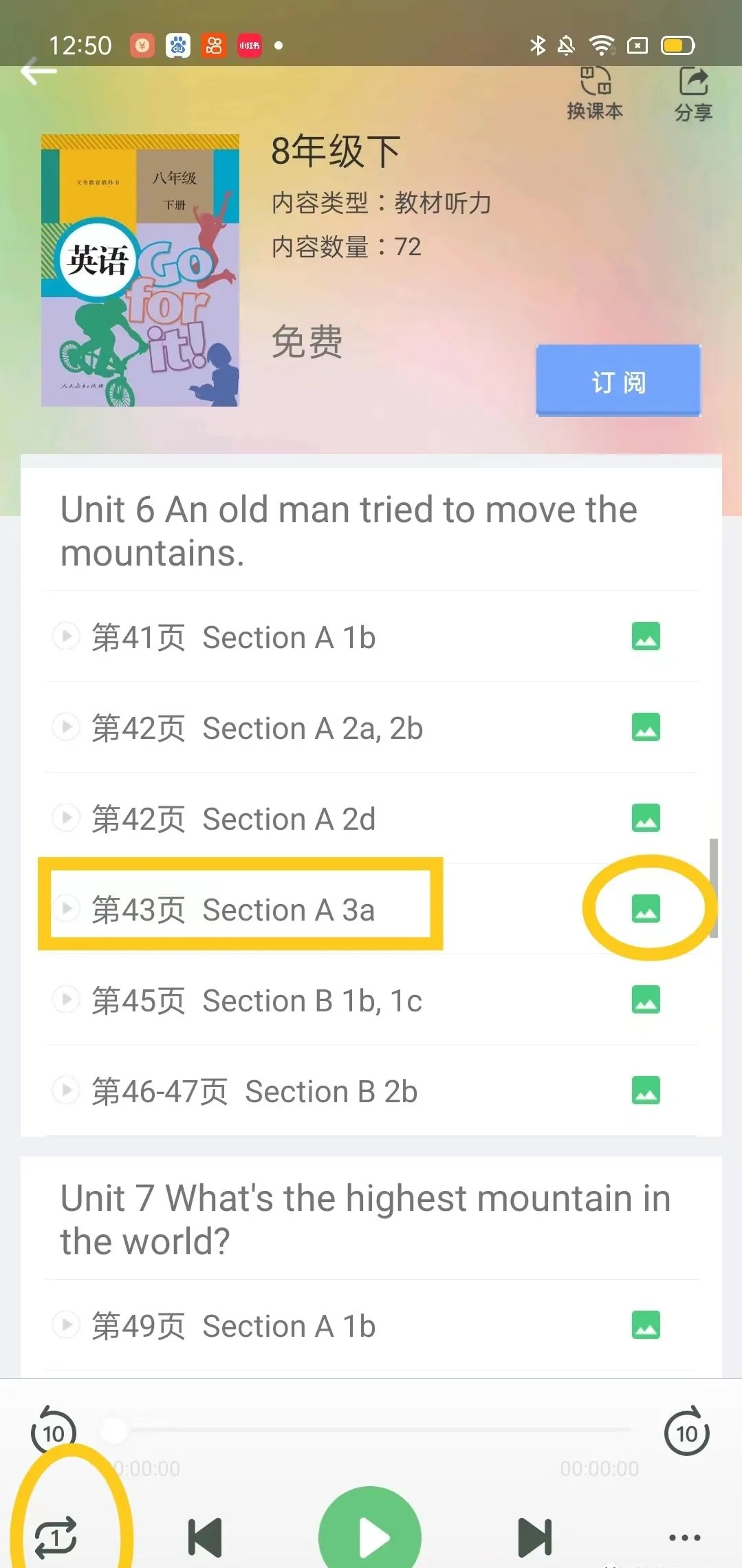
Task: Skip to the next track
Action: click(x=535, y=1536)
